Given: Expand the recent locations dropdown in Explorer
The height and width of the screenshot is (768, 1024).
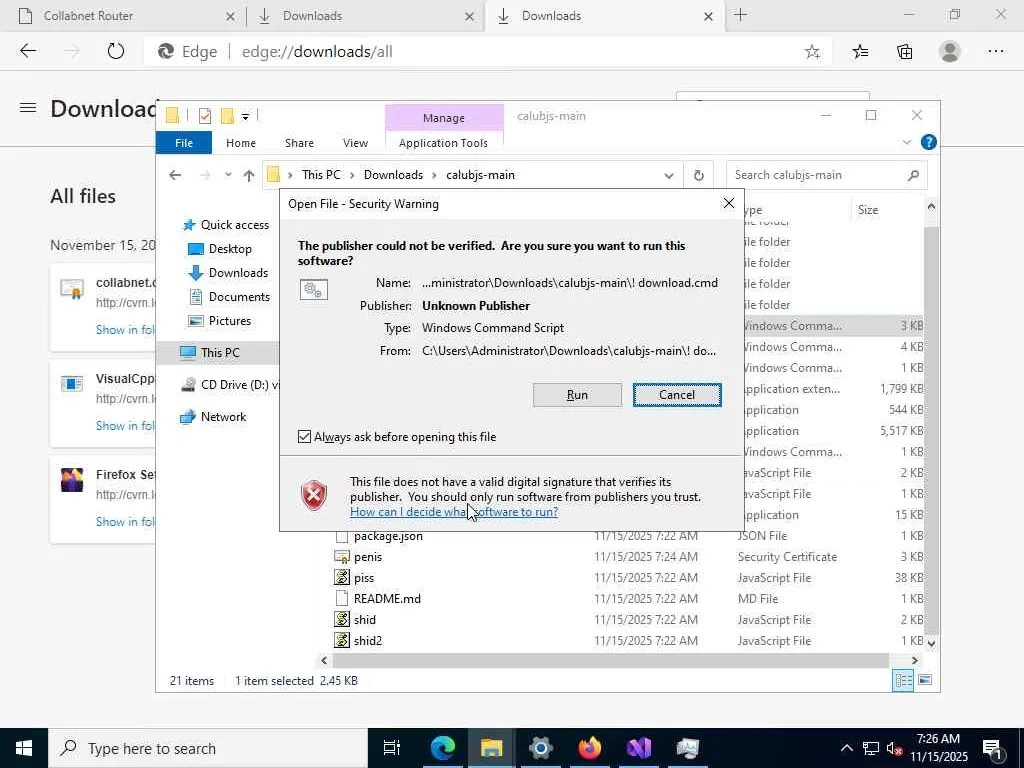Looking at the screenshot, I should [x=228, y=175].
